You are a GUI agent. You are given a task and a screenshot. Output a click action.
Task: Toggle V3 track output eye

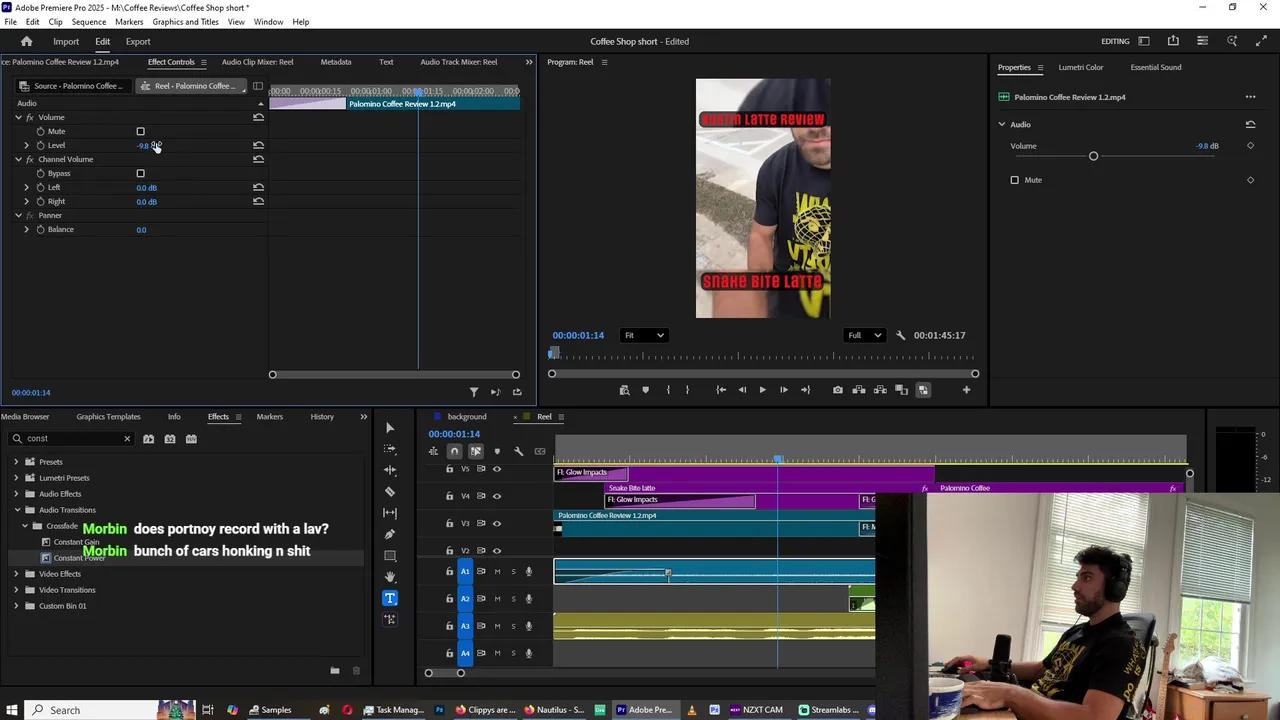point(497,523)
